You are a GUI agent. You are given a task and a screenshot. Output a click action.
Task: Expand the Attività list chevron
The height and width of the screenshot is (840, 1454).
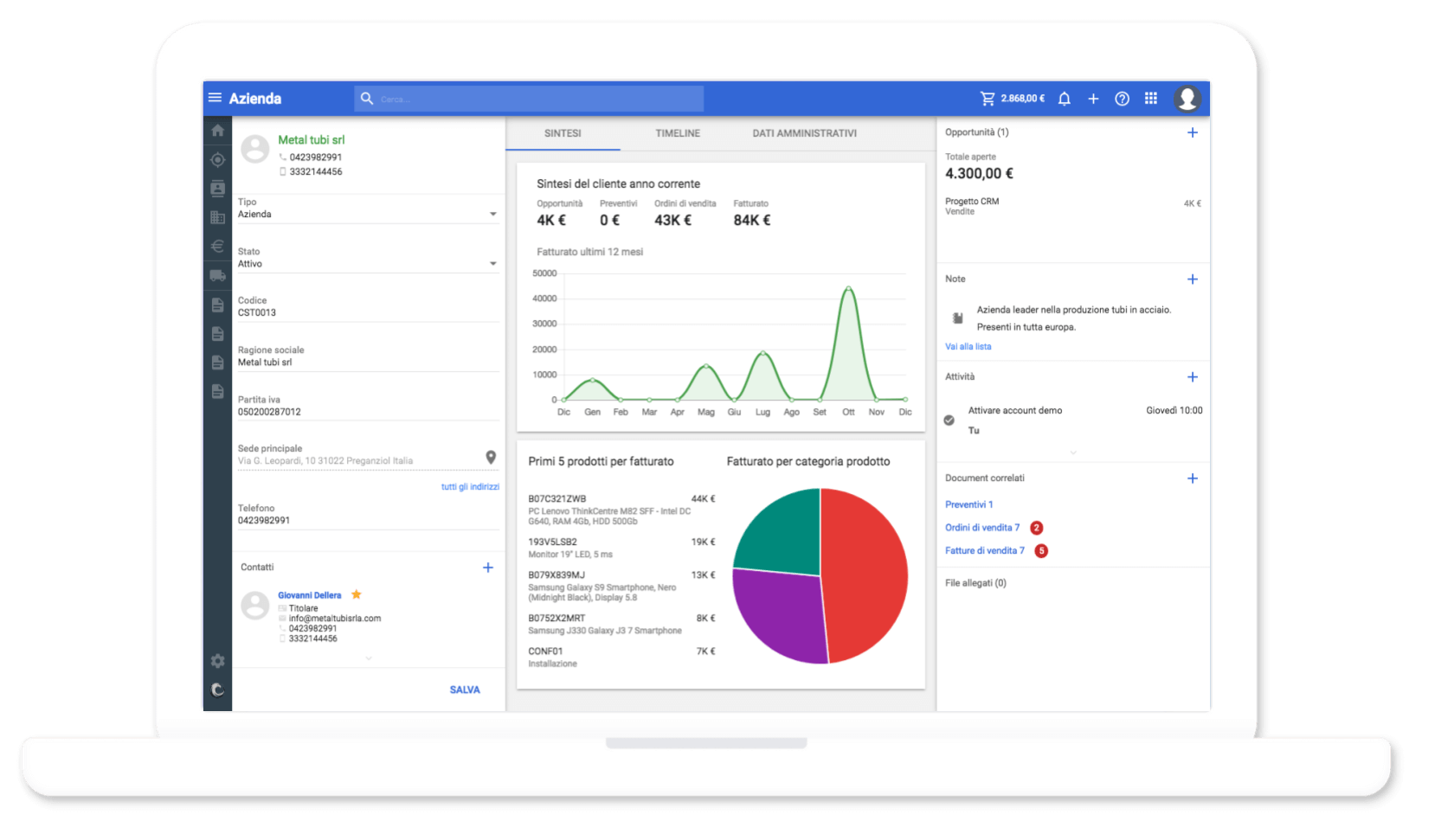pyautogui.click(x=1073, y=452)
